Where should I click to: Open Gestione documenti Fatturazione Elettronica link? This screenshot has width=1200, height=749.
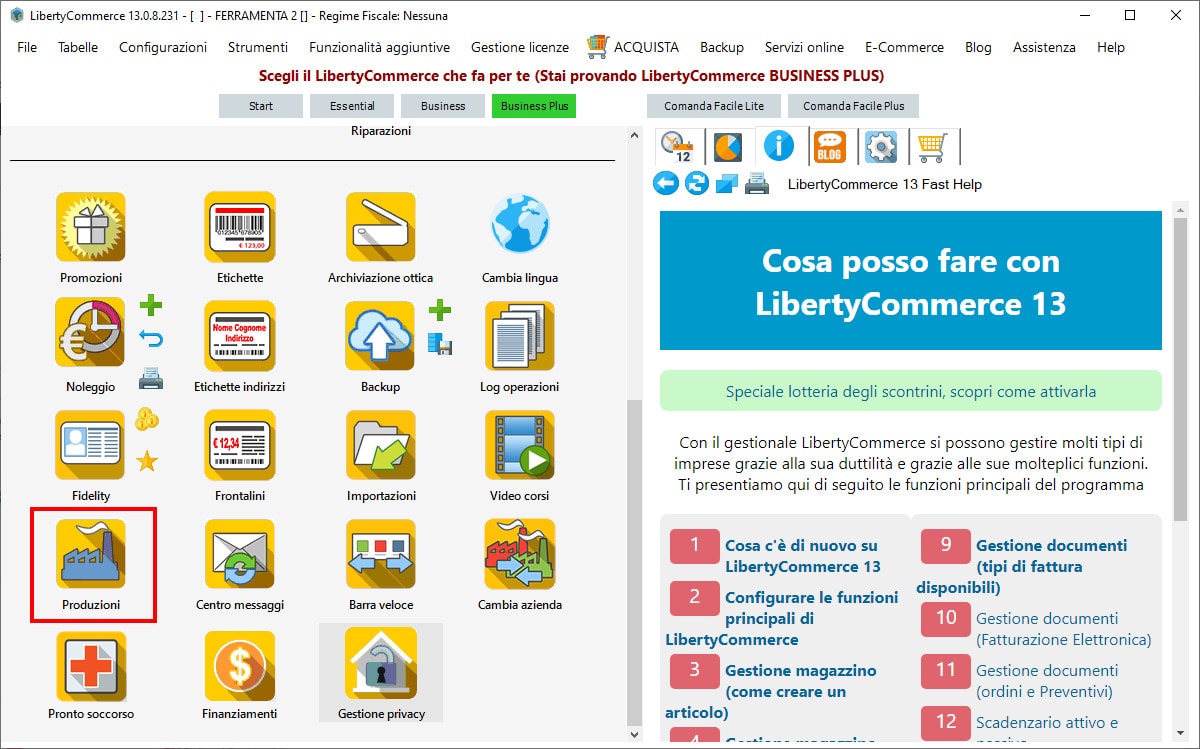point(1064,629)
